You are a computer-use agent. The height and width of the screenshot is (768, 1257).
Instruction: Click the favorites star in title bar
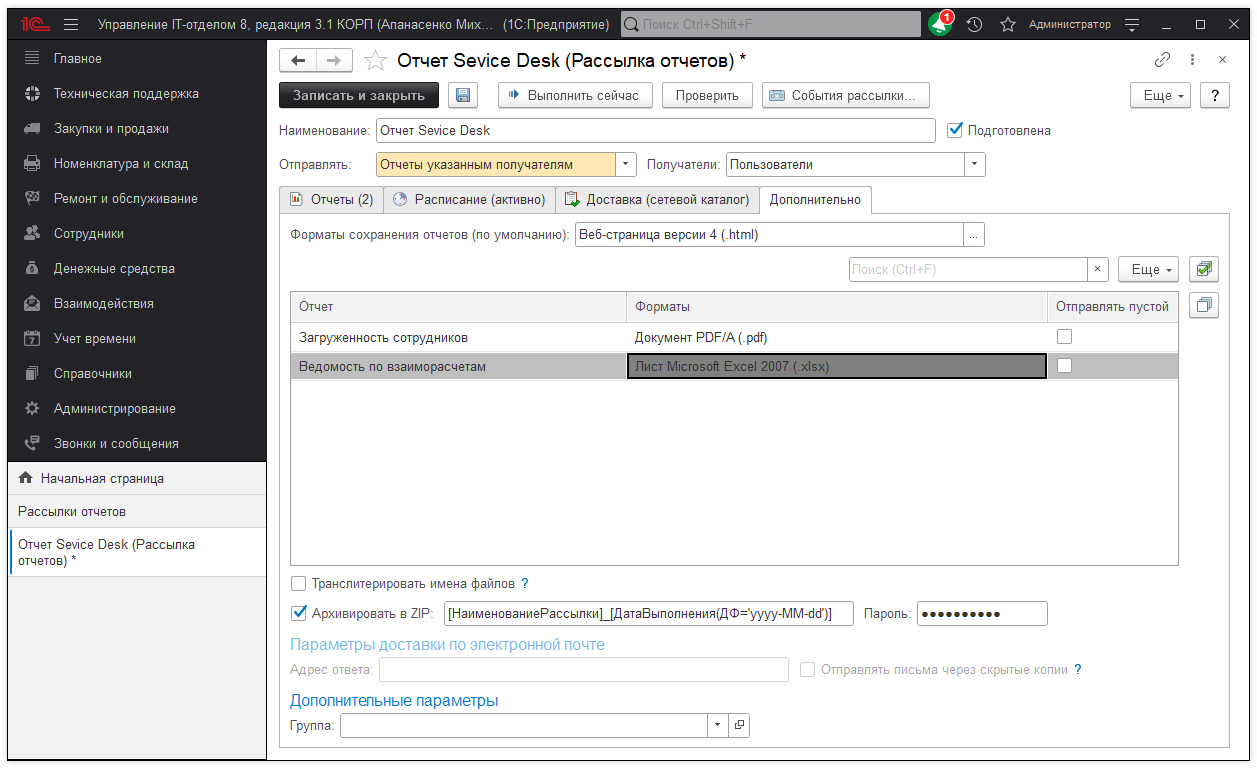1007,24
